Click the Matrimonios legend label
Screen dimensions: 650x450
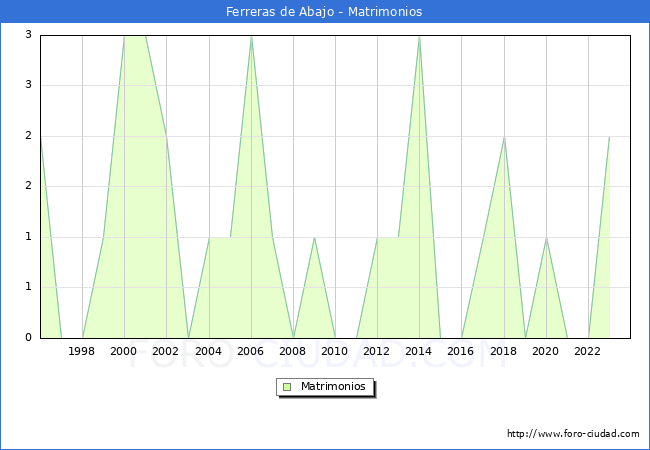click(333, 386)
